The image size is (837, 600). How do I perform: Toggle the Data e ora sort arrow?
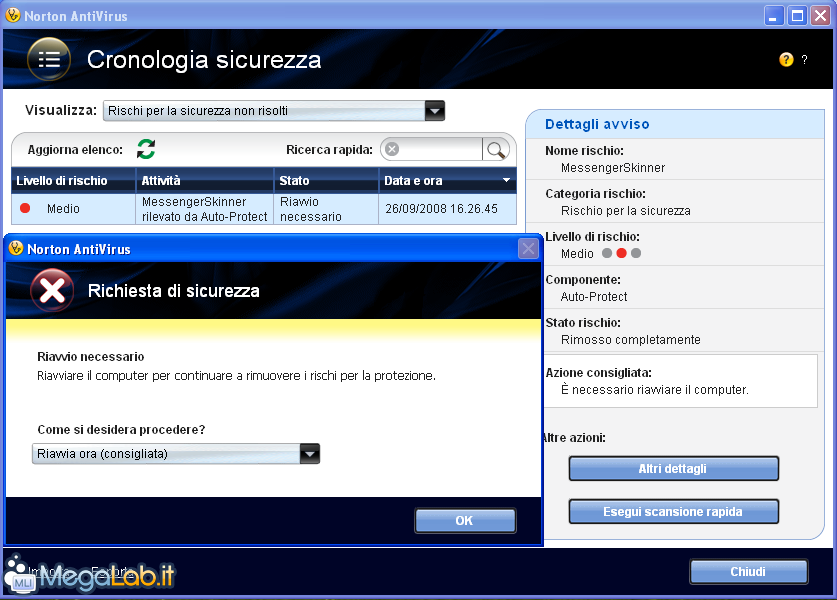(x=506, y=180)
